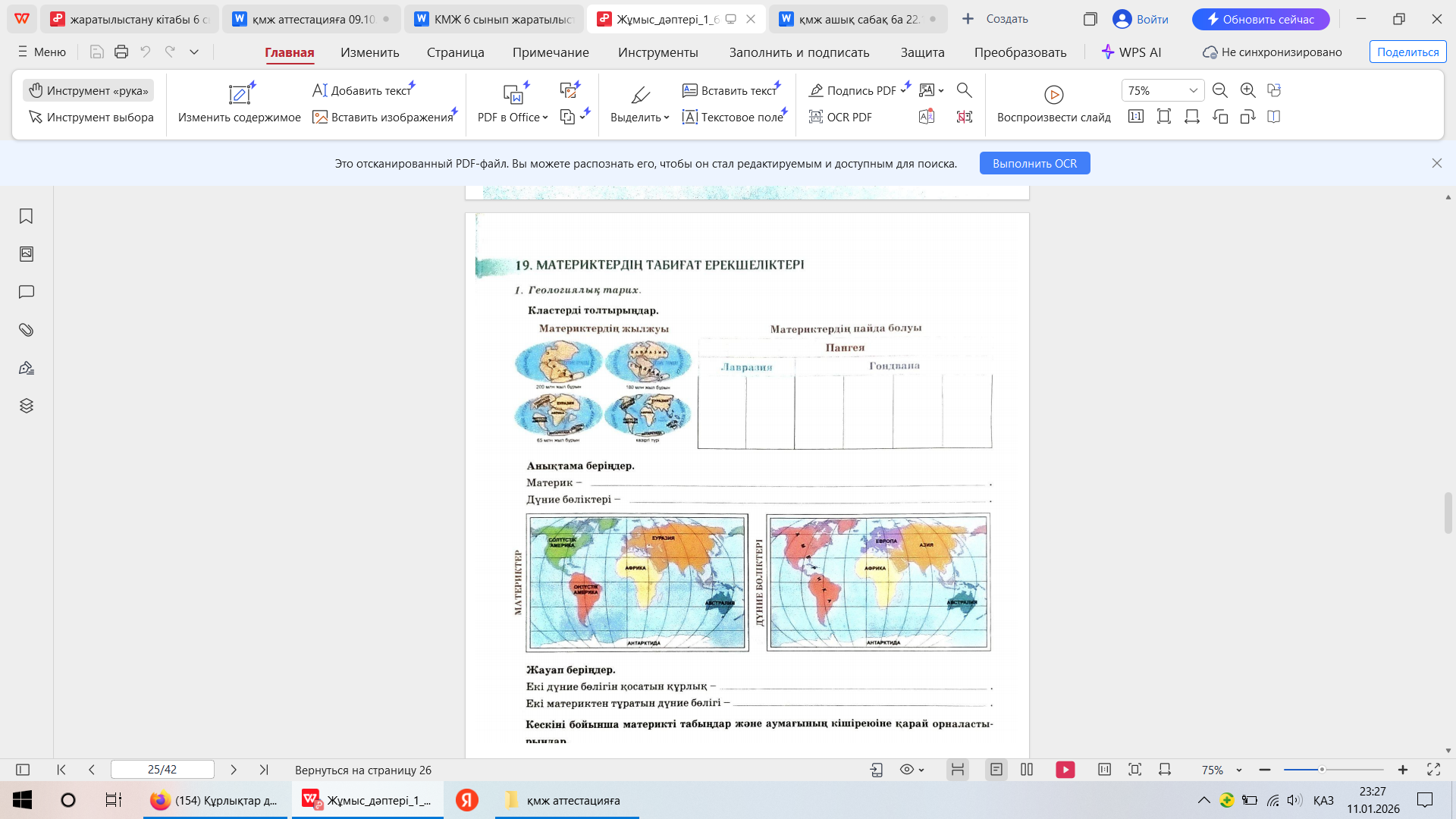Click the search magnifier in the ribbon
This screenshot has height=819, width=1456.
tap(964, 90)
